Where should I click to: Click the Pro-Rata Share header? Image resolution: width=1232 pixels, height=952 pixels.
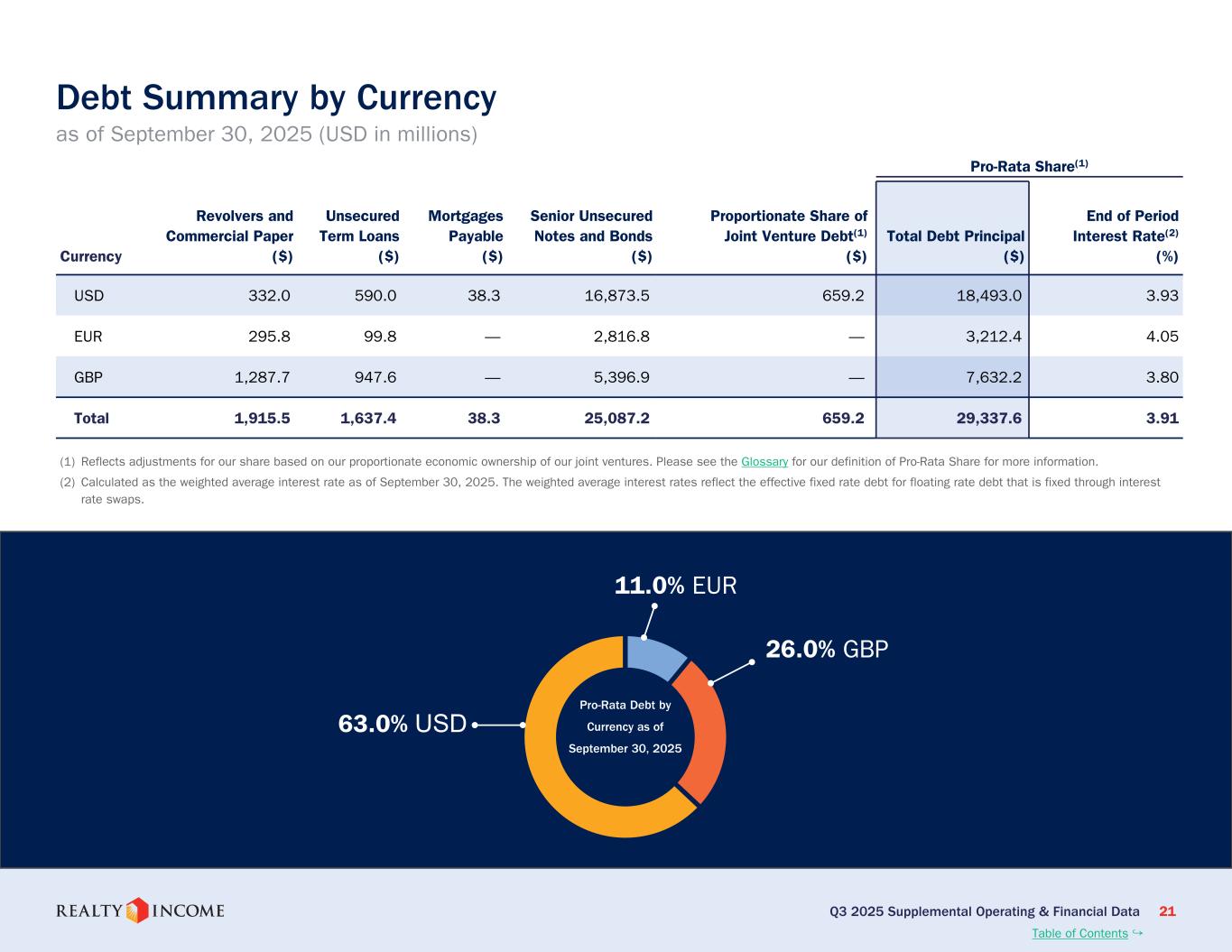coord(1029,166)
